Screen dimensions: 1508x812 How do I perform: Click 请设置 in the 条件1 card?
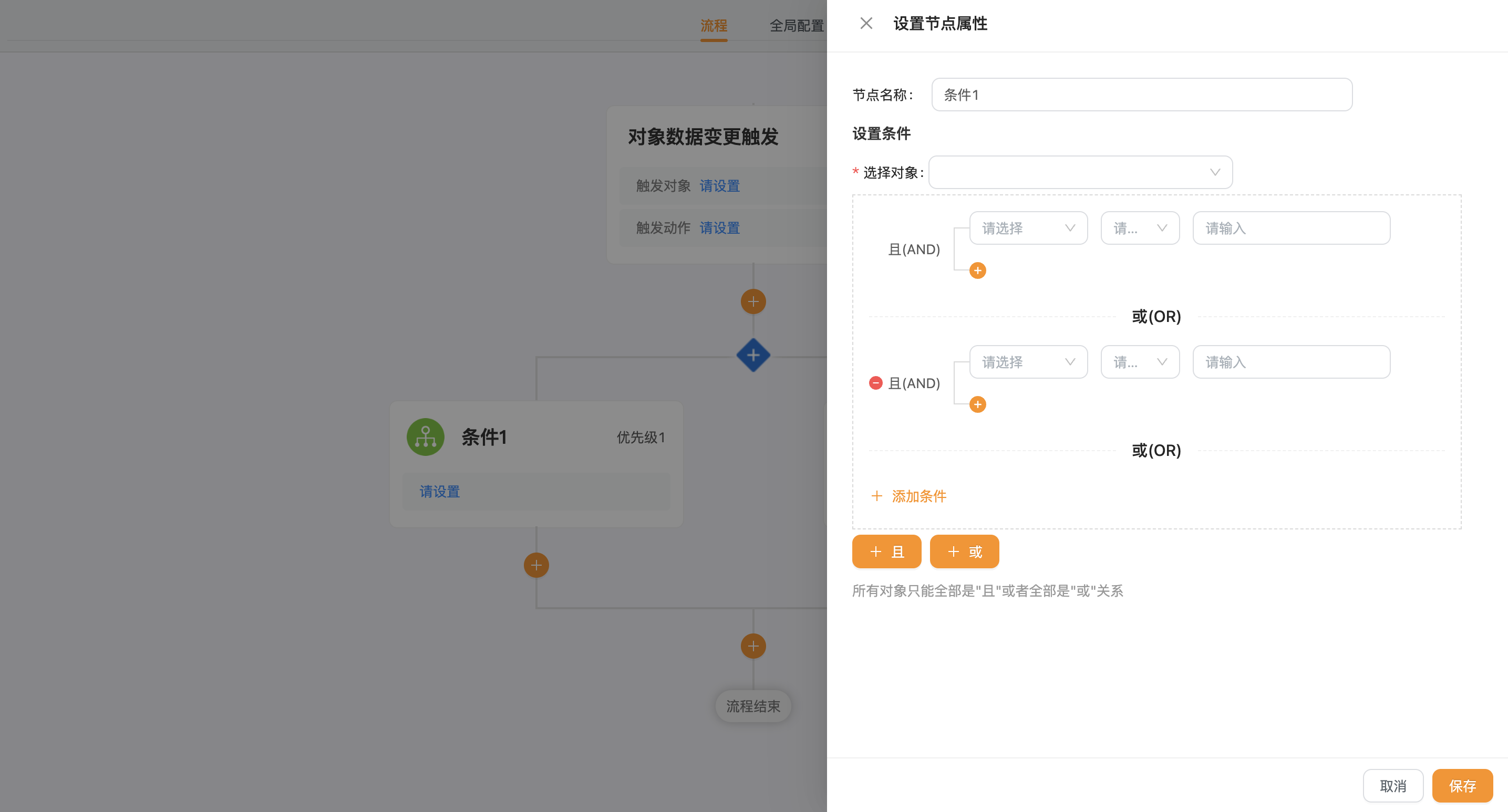tap(440, 492)
